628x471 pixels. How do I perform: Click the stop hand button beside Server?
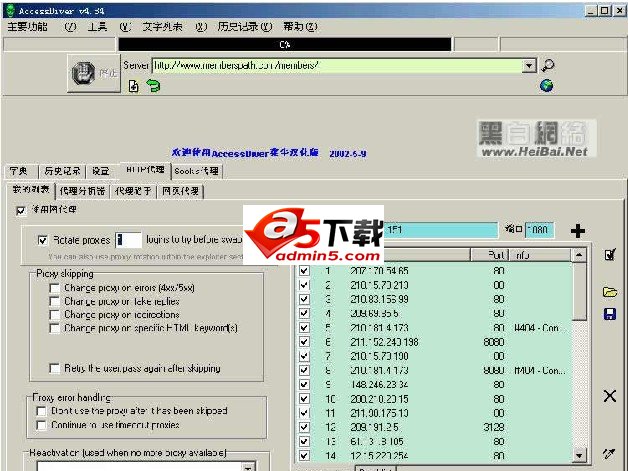[94, 74]
